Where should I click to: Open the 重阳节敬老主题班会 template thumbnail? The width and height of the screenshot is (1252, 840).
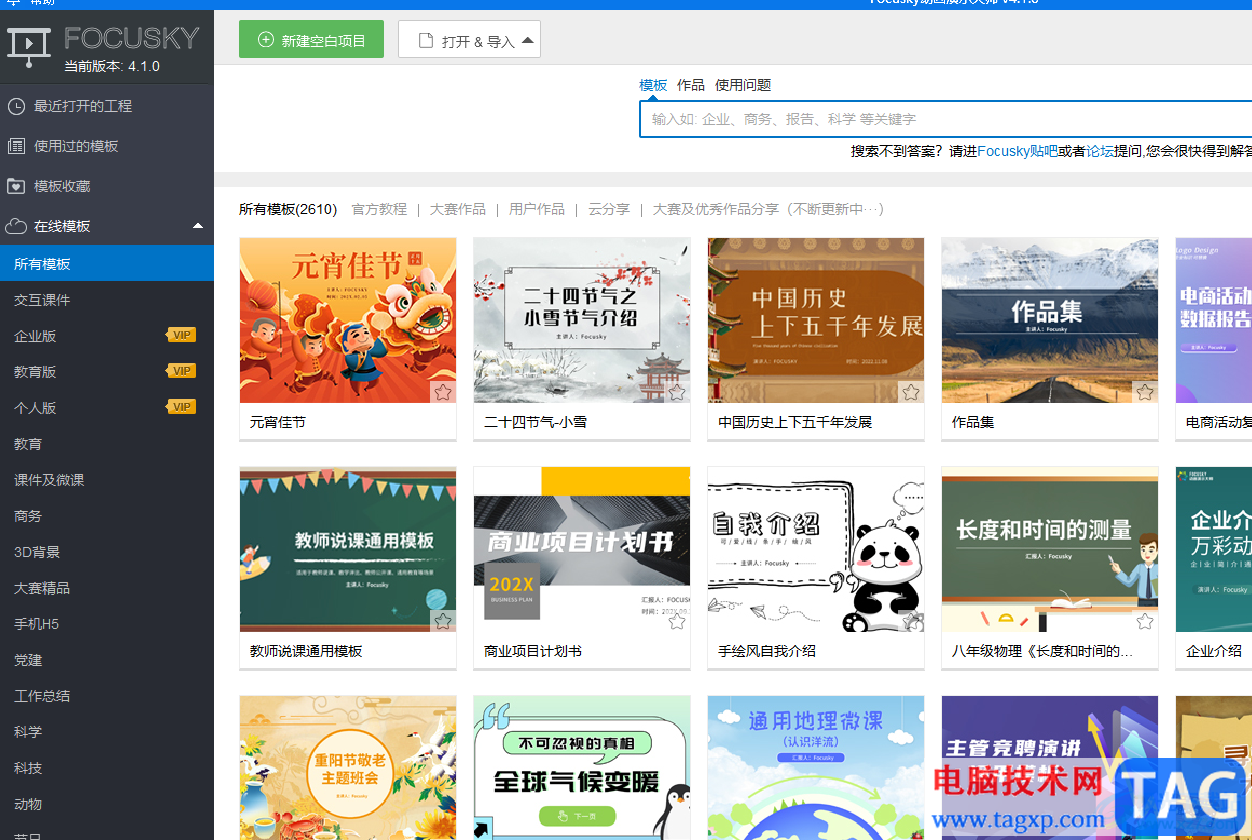pos(348,768)
